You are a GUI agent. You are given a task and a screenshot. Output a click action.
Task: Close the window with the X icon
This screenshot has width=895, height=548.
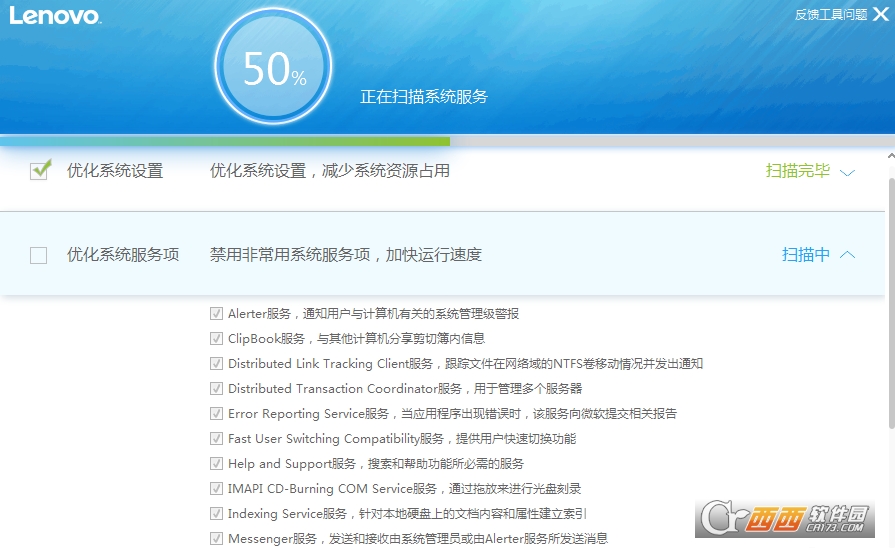pos(881,14)
